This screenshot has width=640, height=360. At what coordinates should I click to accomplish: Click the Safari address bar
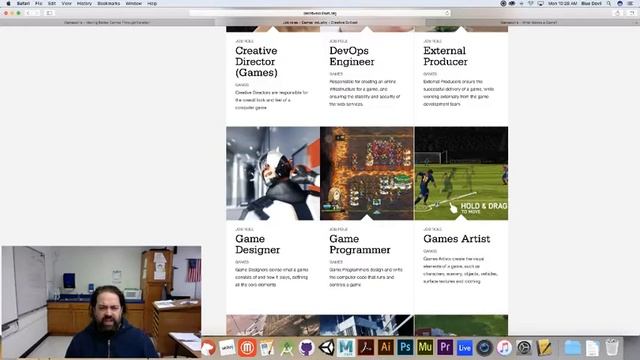320,13
